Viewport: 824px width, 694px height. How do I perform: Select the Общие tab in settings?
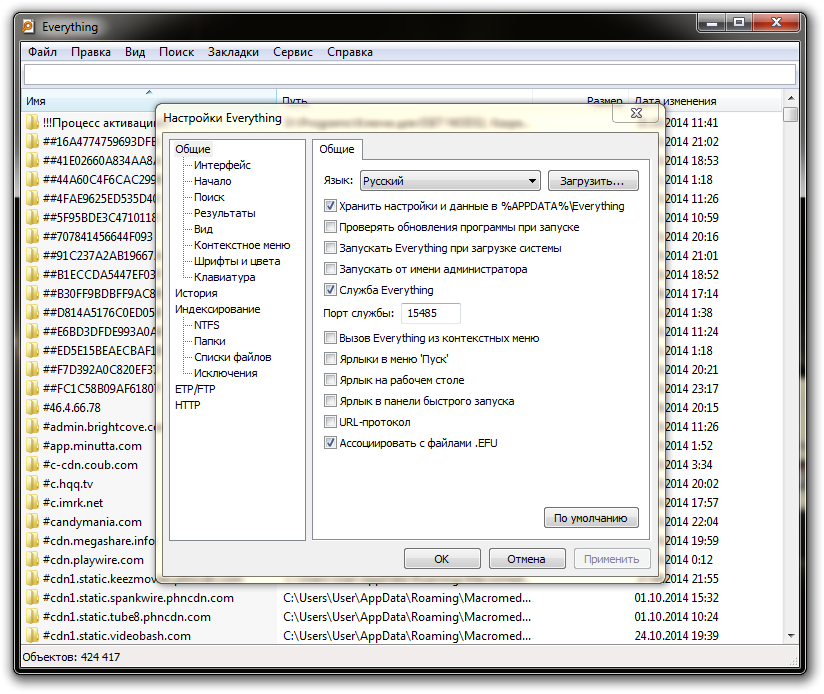[x=337, y=149]
